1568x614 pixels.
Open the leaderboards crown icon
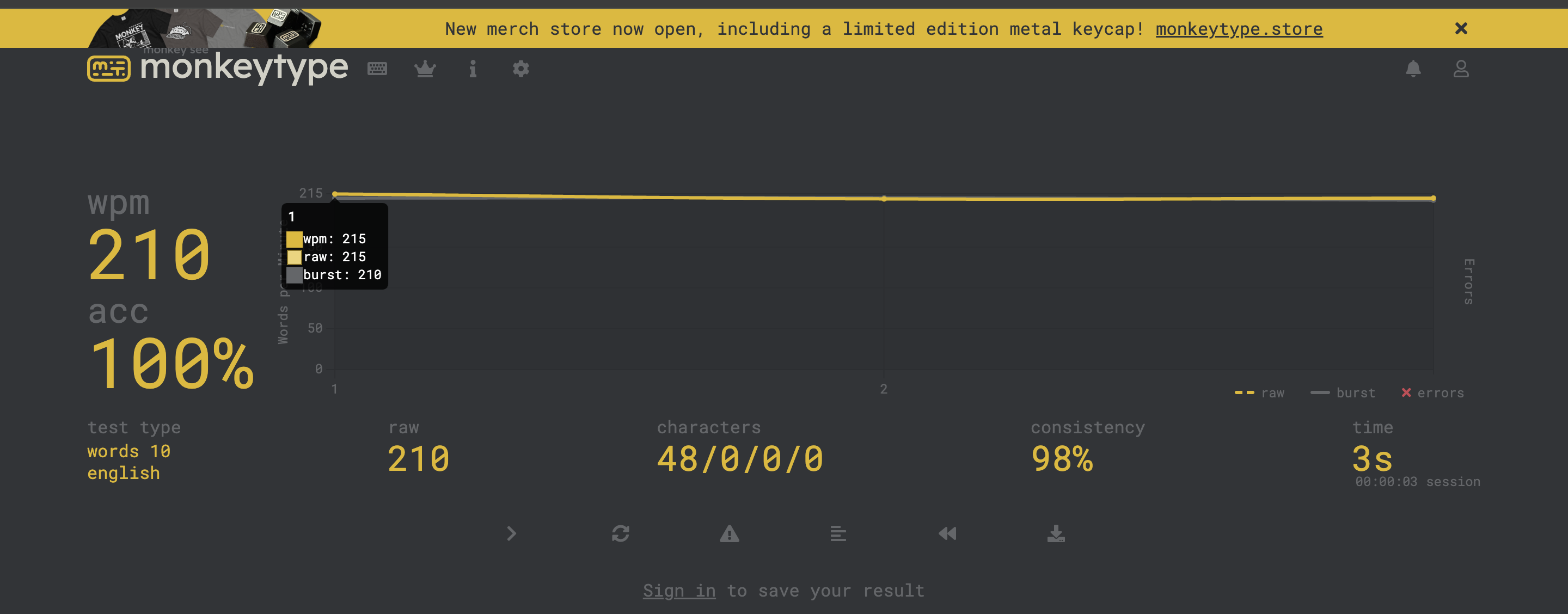[x=425, y=69]
